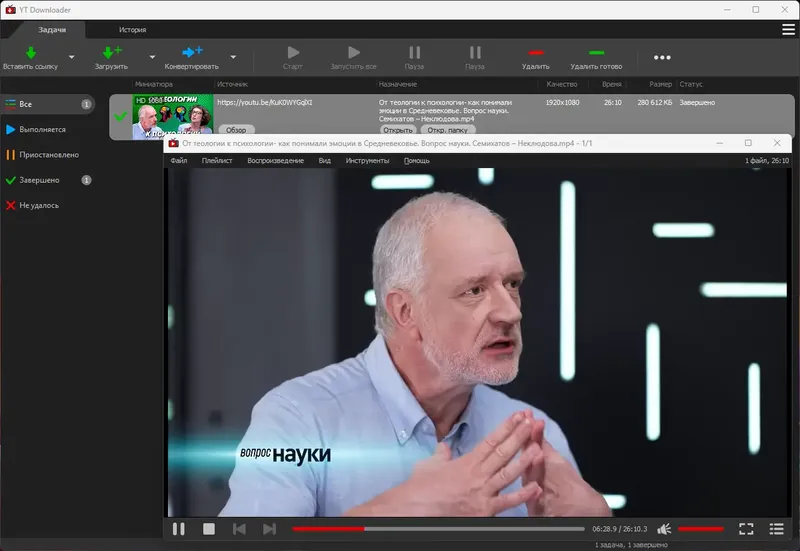Click the green Paste link arrow icon
The width and height of the screenshot is (800, 551).
coord(31,53)
